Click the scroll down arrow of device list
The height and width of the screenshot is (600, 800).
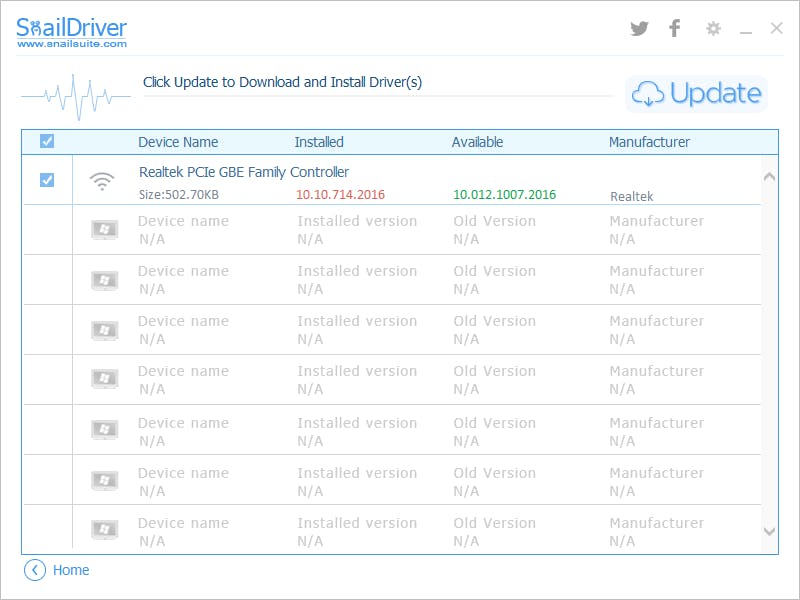pyautogui.click(x=769, y=531)
